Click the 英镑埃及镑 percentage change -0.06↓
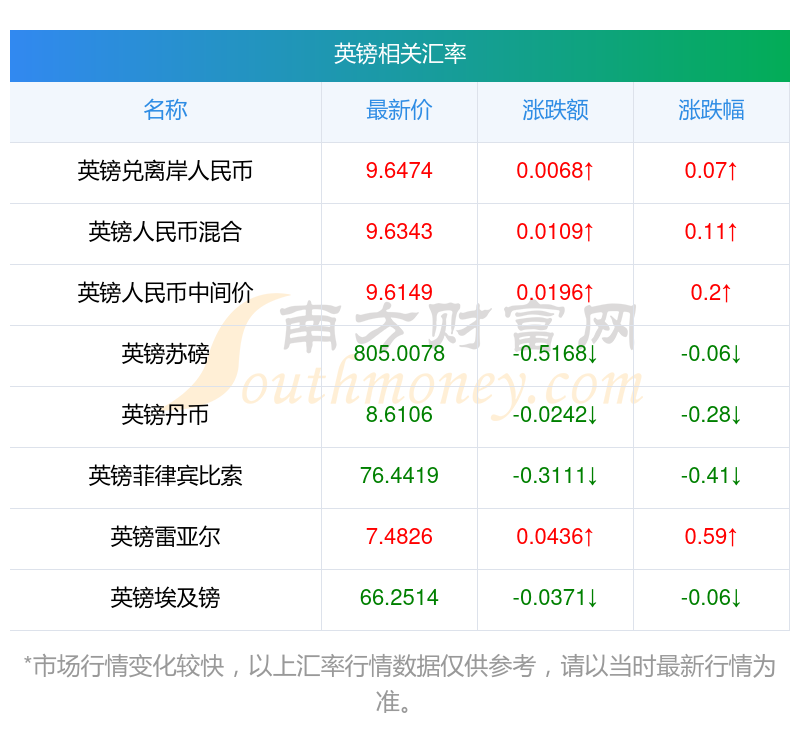This screenshot has height=733, width=800. (711, 598)
